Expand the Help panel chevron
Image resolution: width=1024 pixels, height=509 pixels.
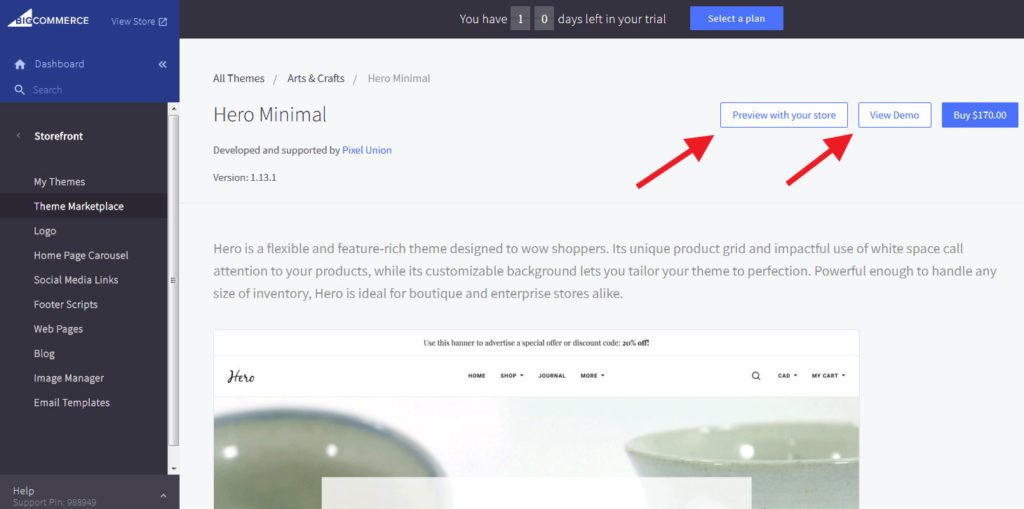point(163,496)
